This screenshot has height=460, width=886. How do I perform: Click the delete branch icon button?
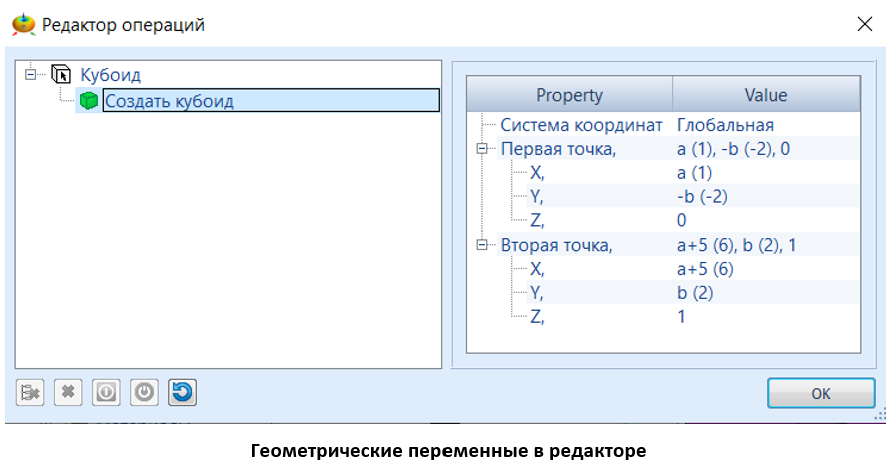pos(30,392)
